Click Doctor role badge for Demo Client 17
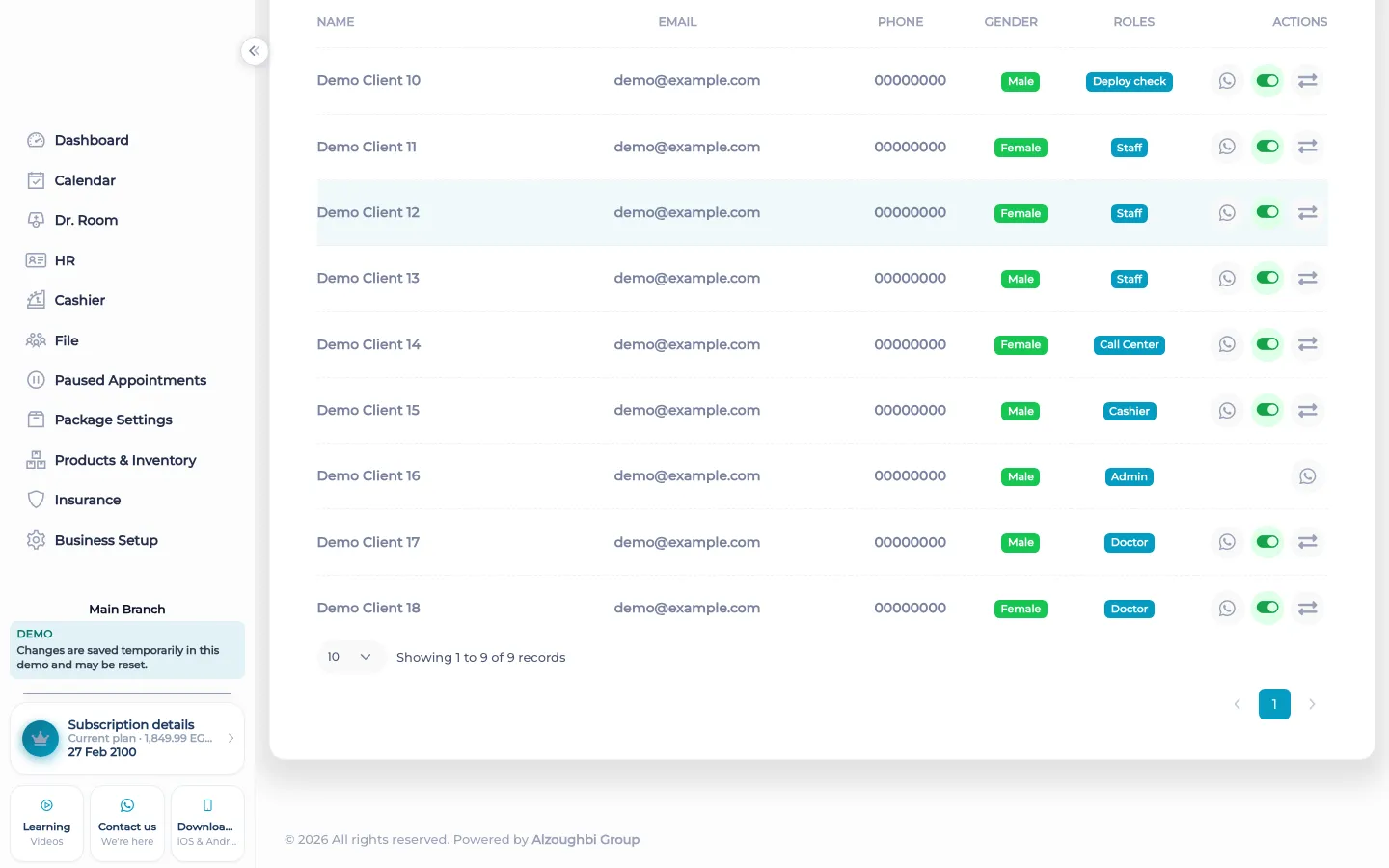This screenshot has width=1389, height=868. 1130,543
